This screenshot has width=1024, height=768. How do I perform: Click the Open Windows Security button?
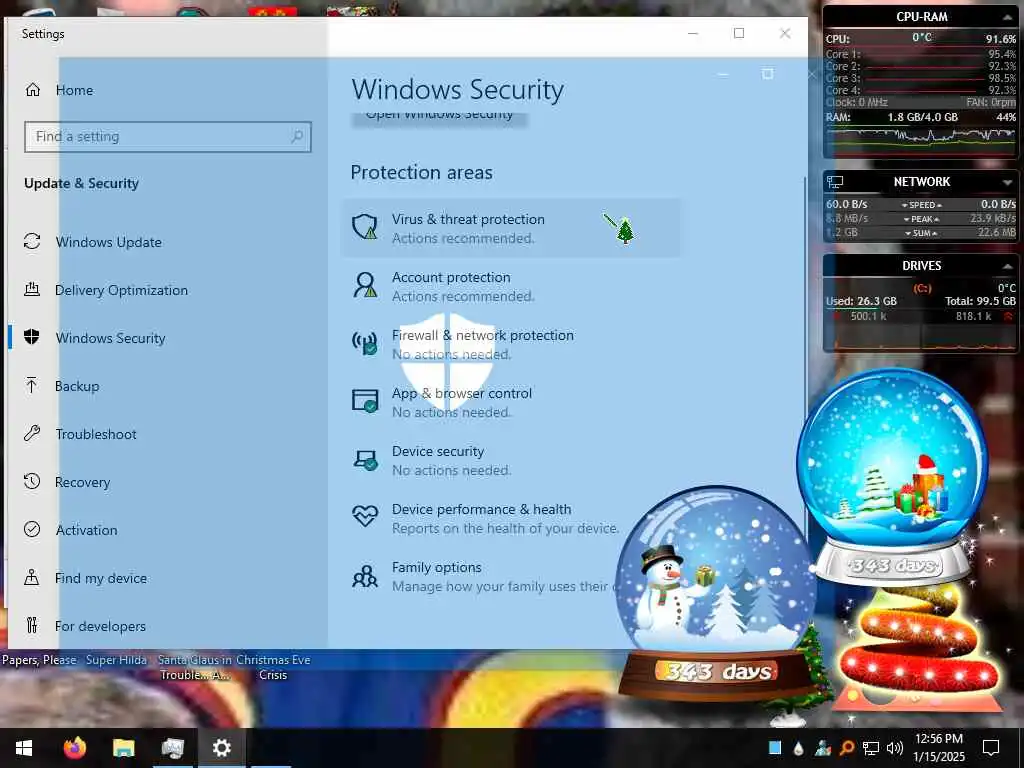coord(440,118)
